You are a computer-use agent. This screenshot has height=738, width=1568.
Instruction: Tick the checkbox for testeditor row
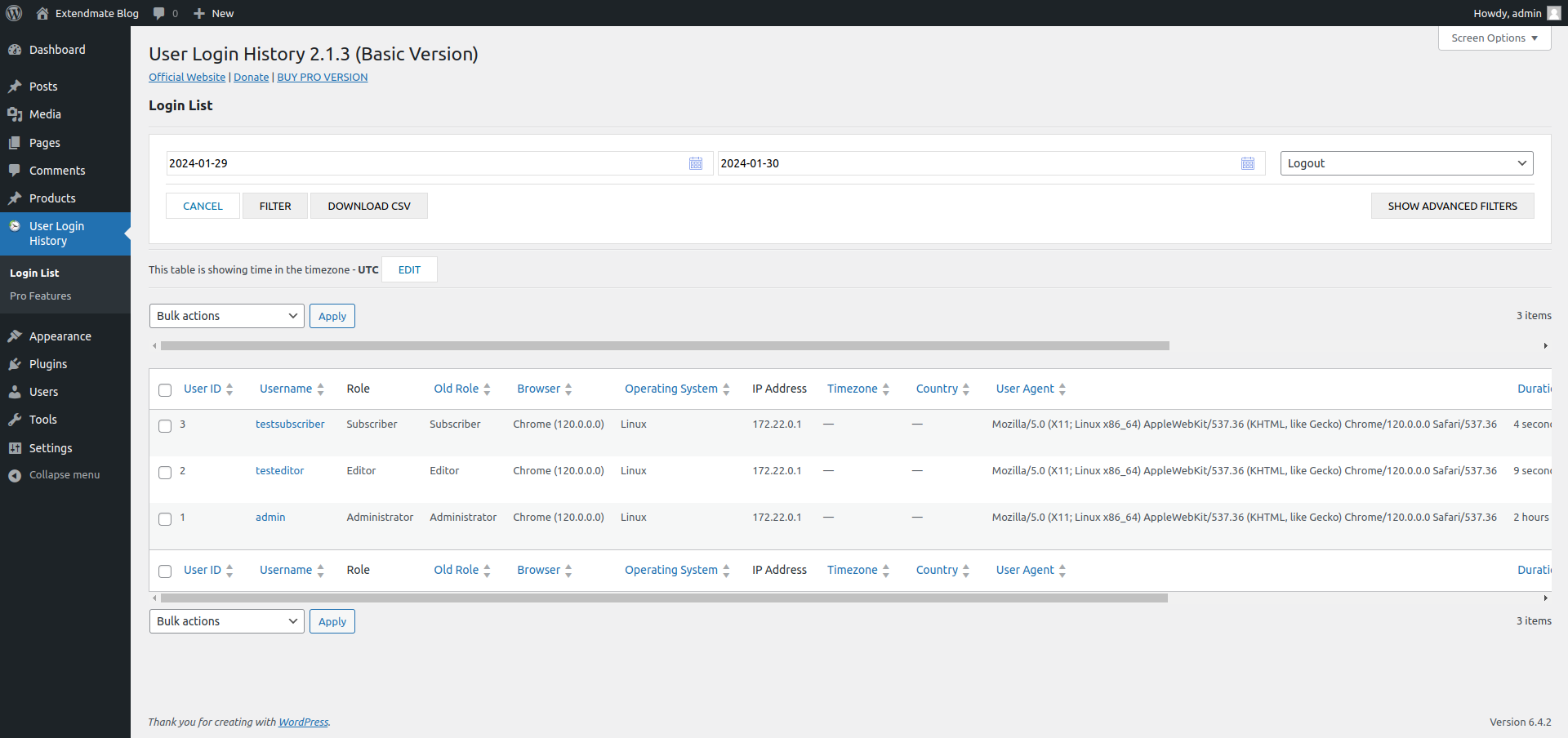[165, 473]
